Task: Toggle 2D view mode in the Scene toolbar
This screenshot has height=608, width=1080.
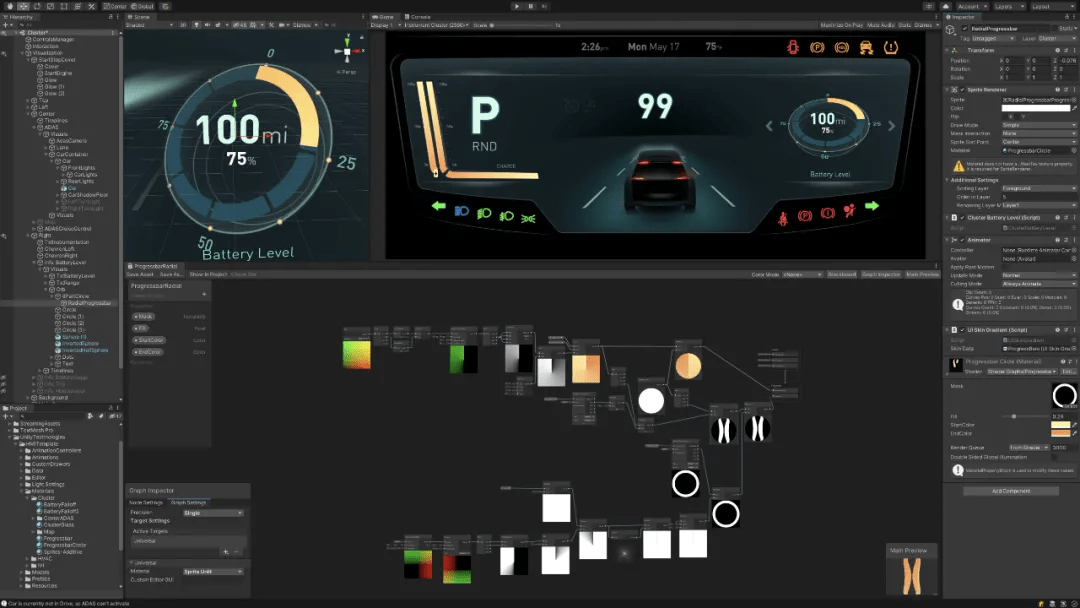Action: pyautogui.click(x=184, y=25)
